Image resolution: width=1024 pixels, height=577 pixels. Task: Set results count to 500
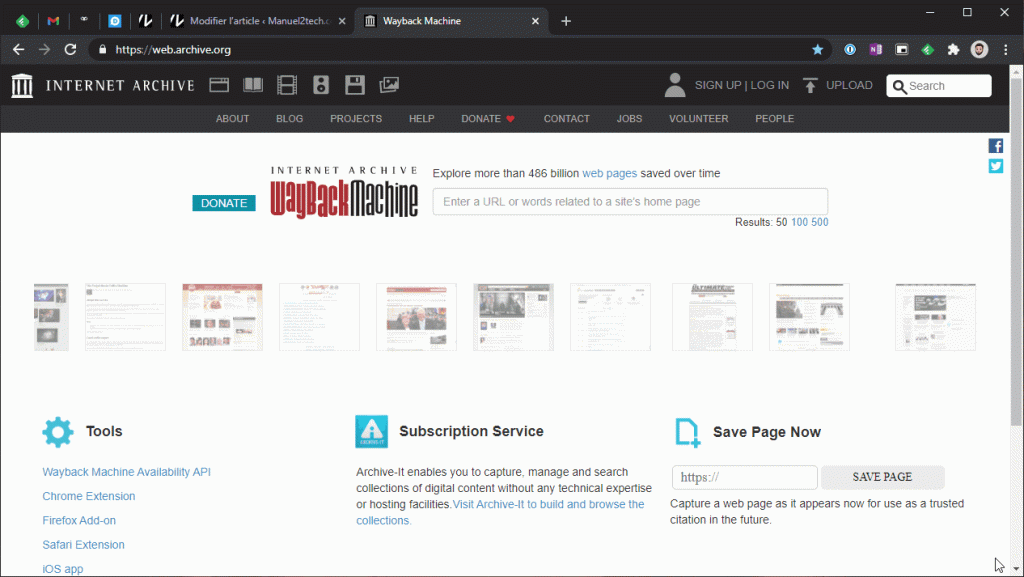pyautogui.click(x=820, y=223)
